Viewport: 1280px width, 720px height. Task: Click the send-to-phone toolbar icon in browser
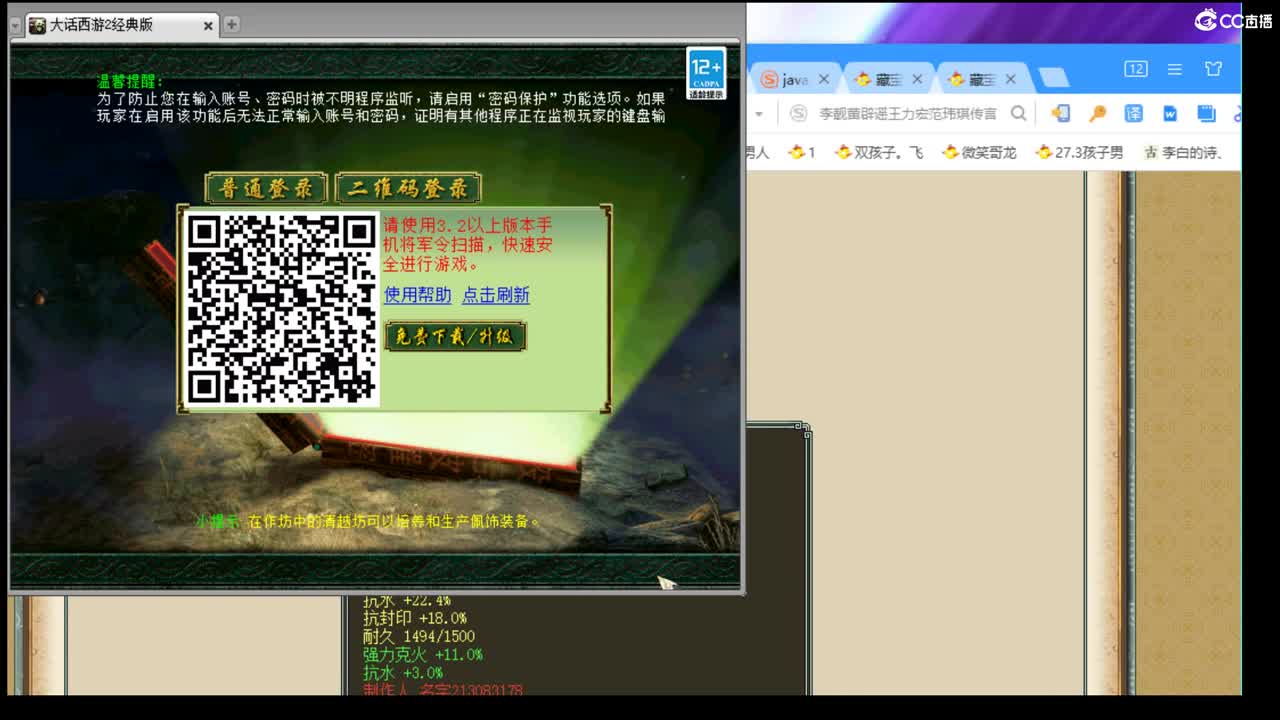point(1060,113)
